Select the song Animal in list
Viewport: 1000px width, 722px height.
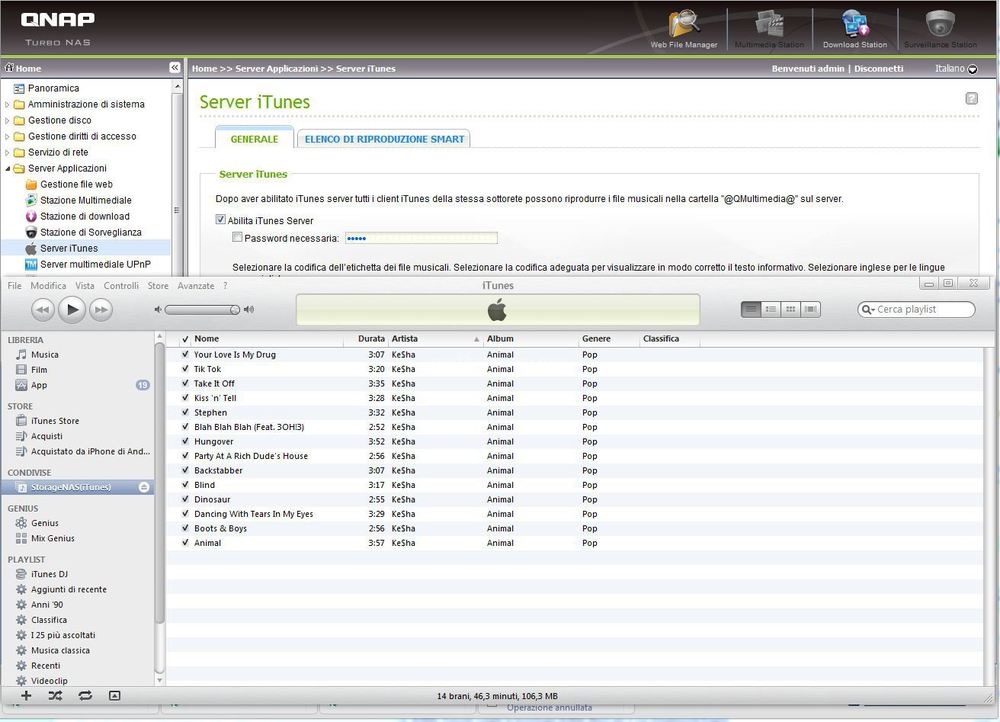tap(208, 543)
